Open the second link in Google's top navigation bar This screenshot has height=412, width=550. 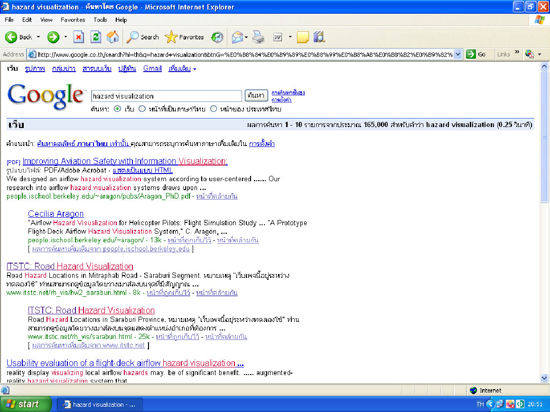64,69
